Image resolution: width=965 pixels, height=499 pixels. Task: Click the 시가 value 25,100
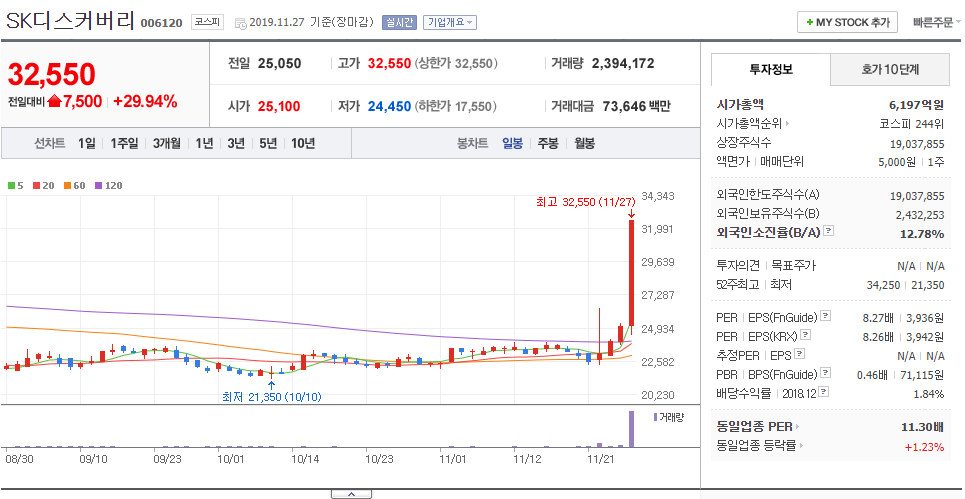(279, 106)
